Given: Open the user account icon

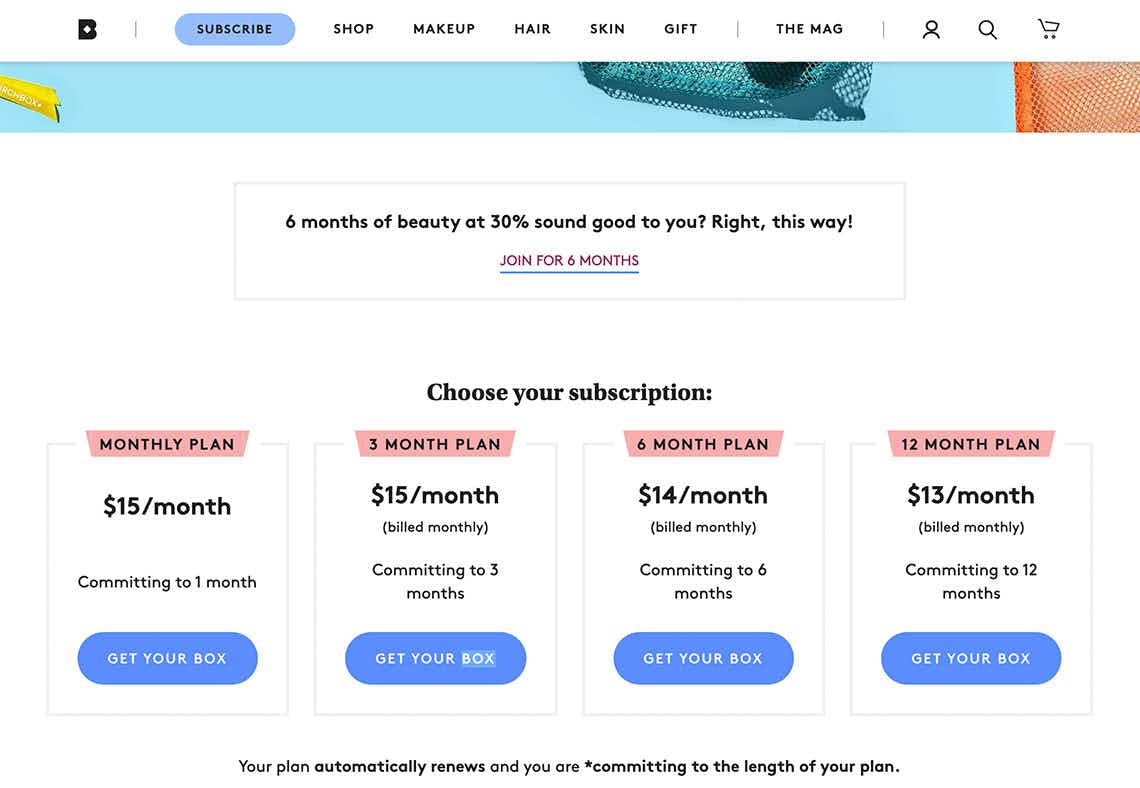Looking at the screenshot, I should [x=931, y=29].
